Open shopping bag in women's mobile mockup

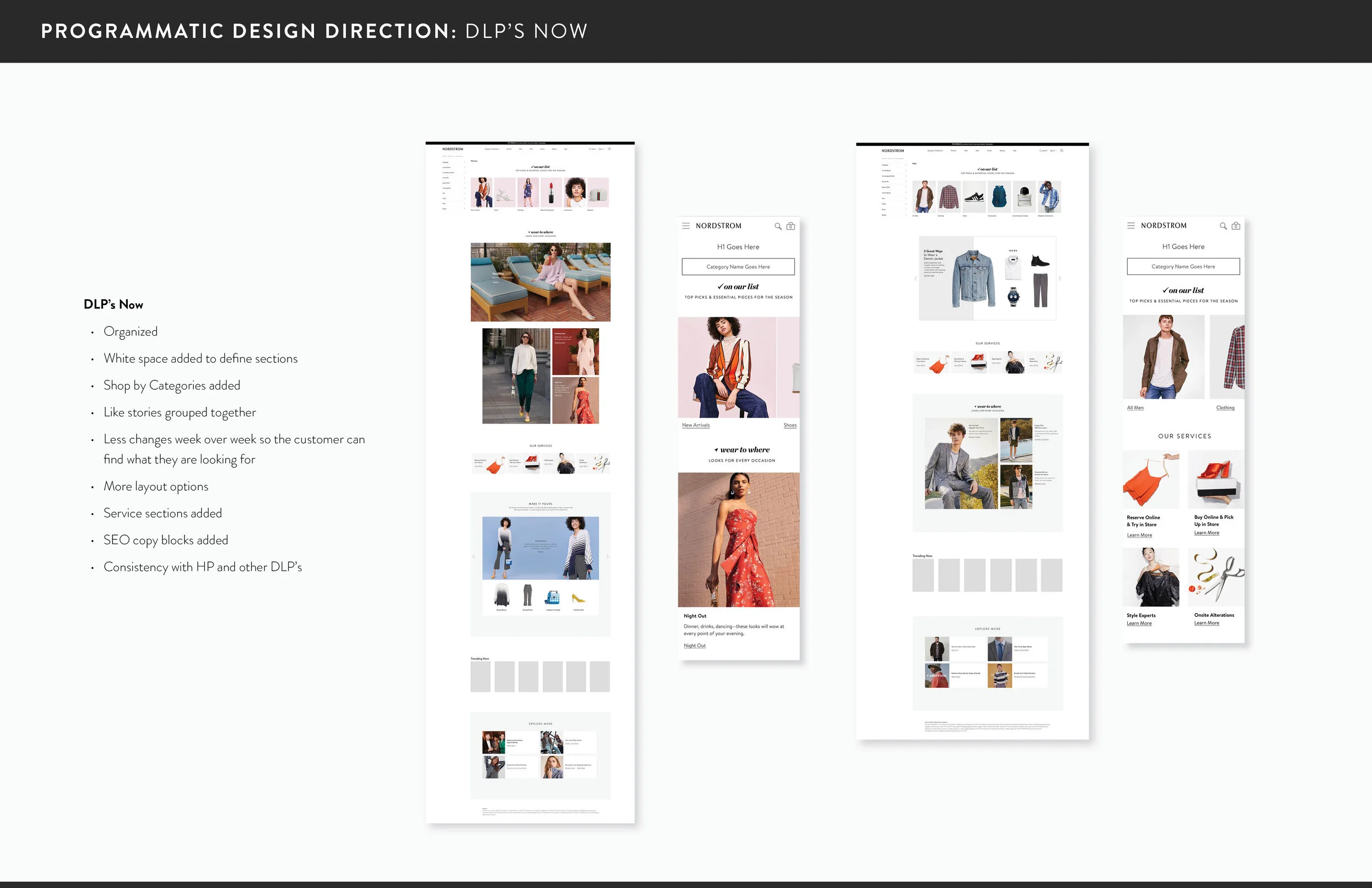pyautogui.click(x=790, y=226)
